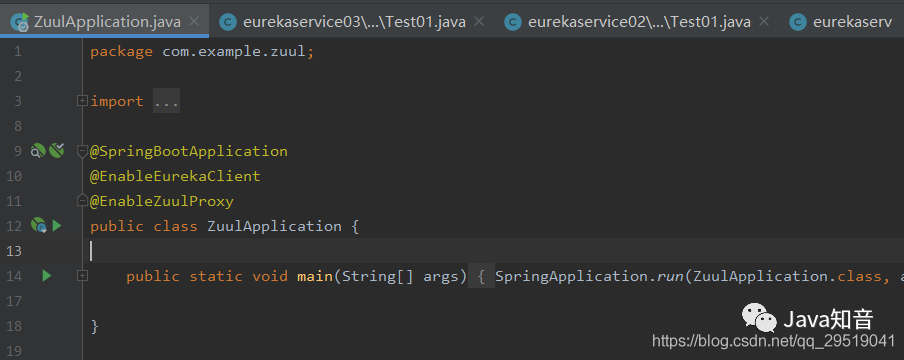Expand the folded import block
This screenshot has width=904, height=360.
click(x=82, y=101)
